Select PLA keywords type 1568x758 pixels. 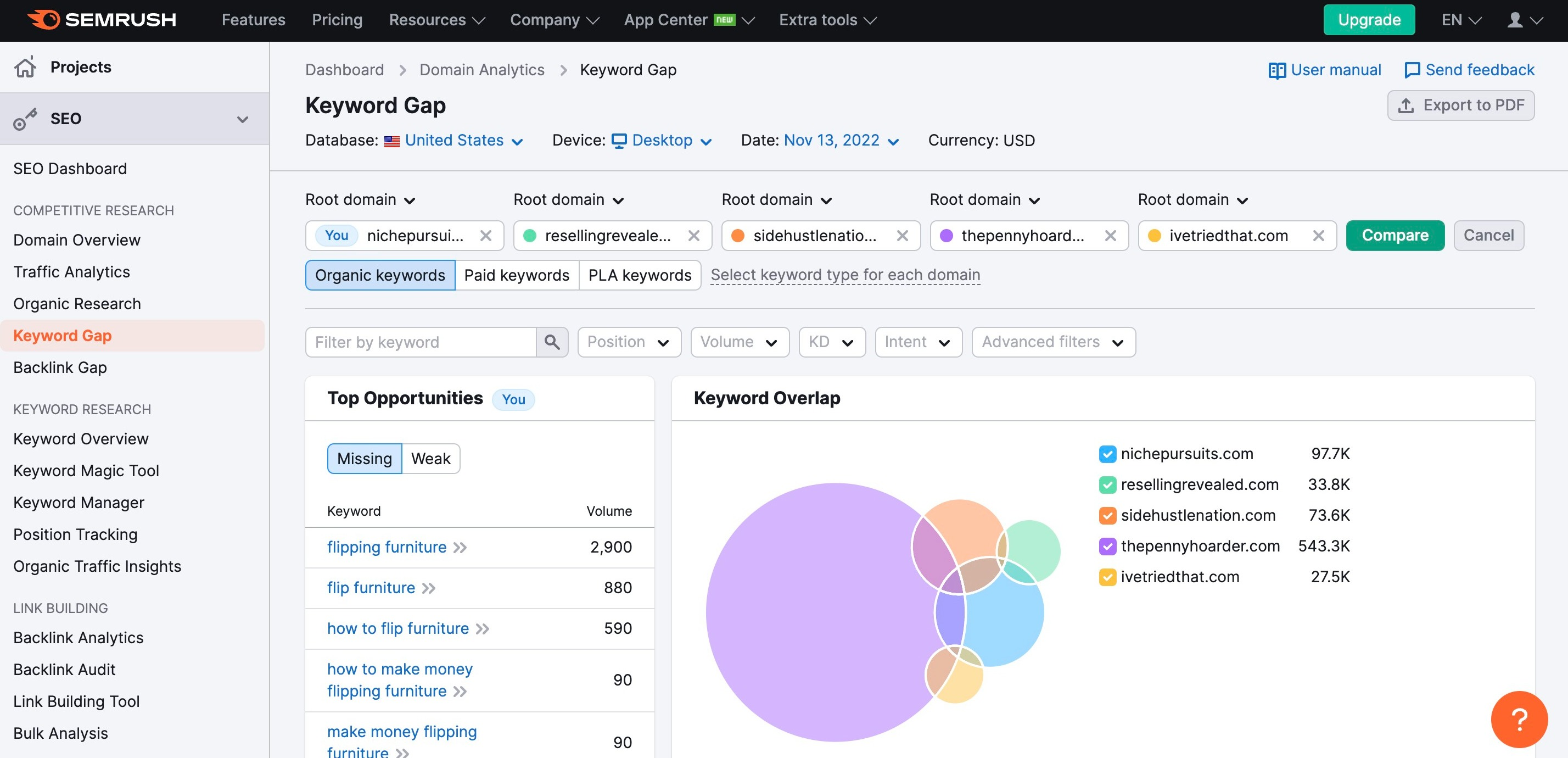[640, 275]
